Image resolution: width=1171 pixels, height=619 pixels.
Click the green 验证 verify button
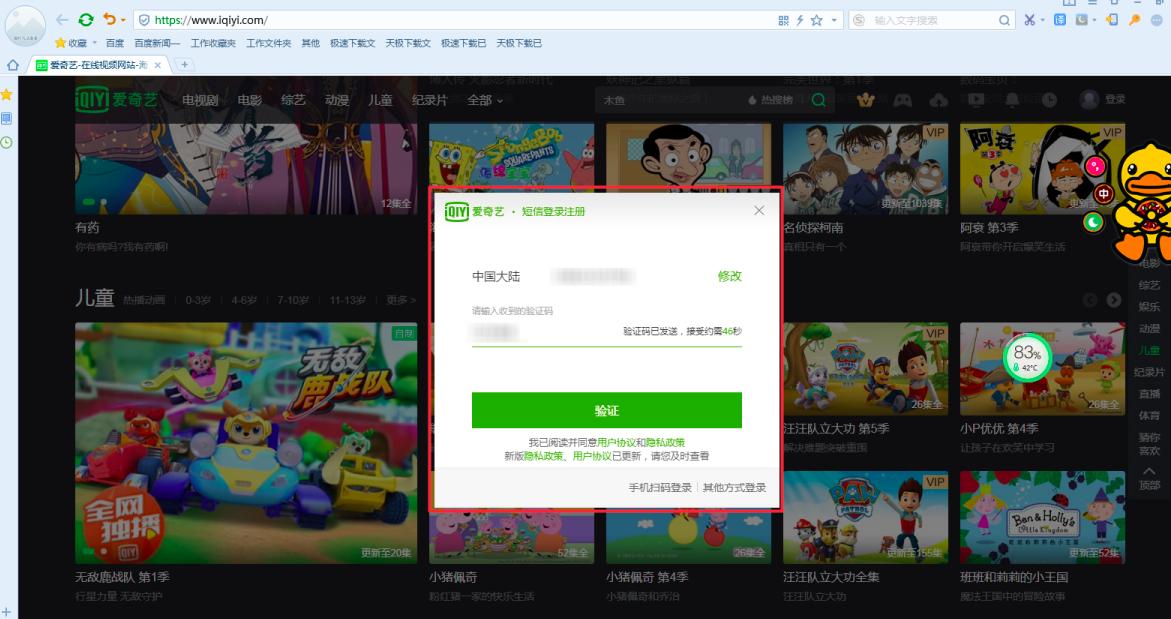[606, 411]
